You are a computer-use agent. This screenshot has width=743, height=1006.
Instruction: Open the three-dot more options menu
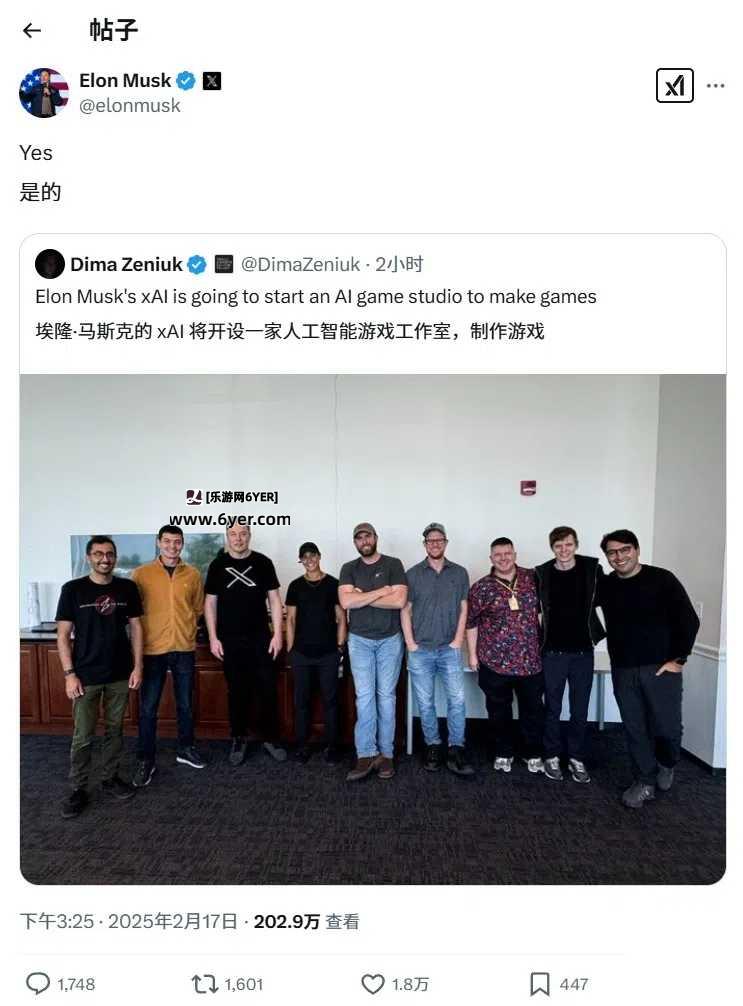click(x=715, y=85)
